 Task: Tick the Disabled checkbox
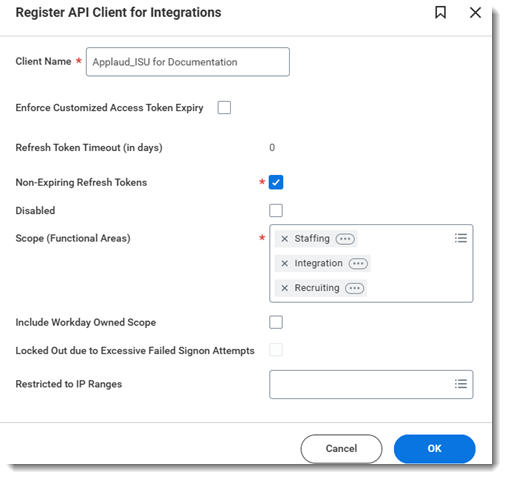coord(276,211)
